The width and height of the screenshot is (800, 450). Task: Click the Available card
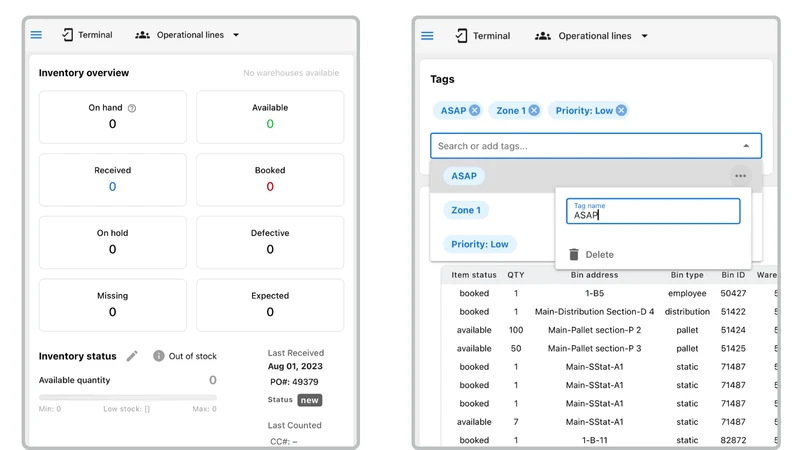270,117
